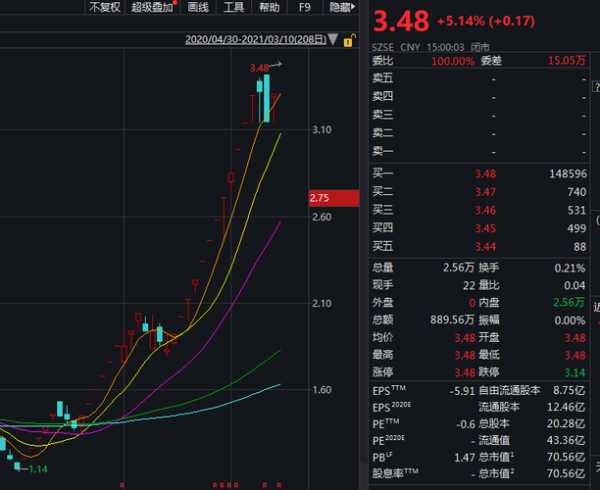This screenshot has height=490, width=600.
Task: Click the SZSE exchange label
Action: click(x=383, y=47)
